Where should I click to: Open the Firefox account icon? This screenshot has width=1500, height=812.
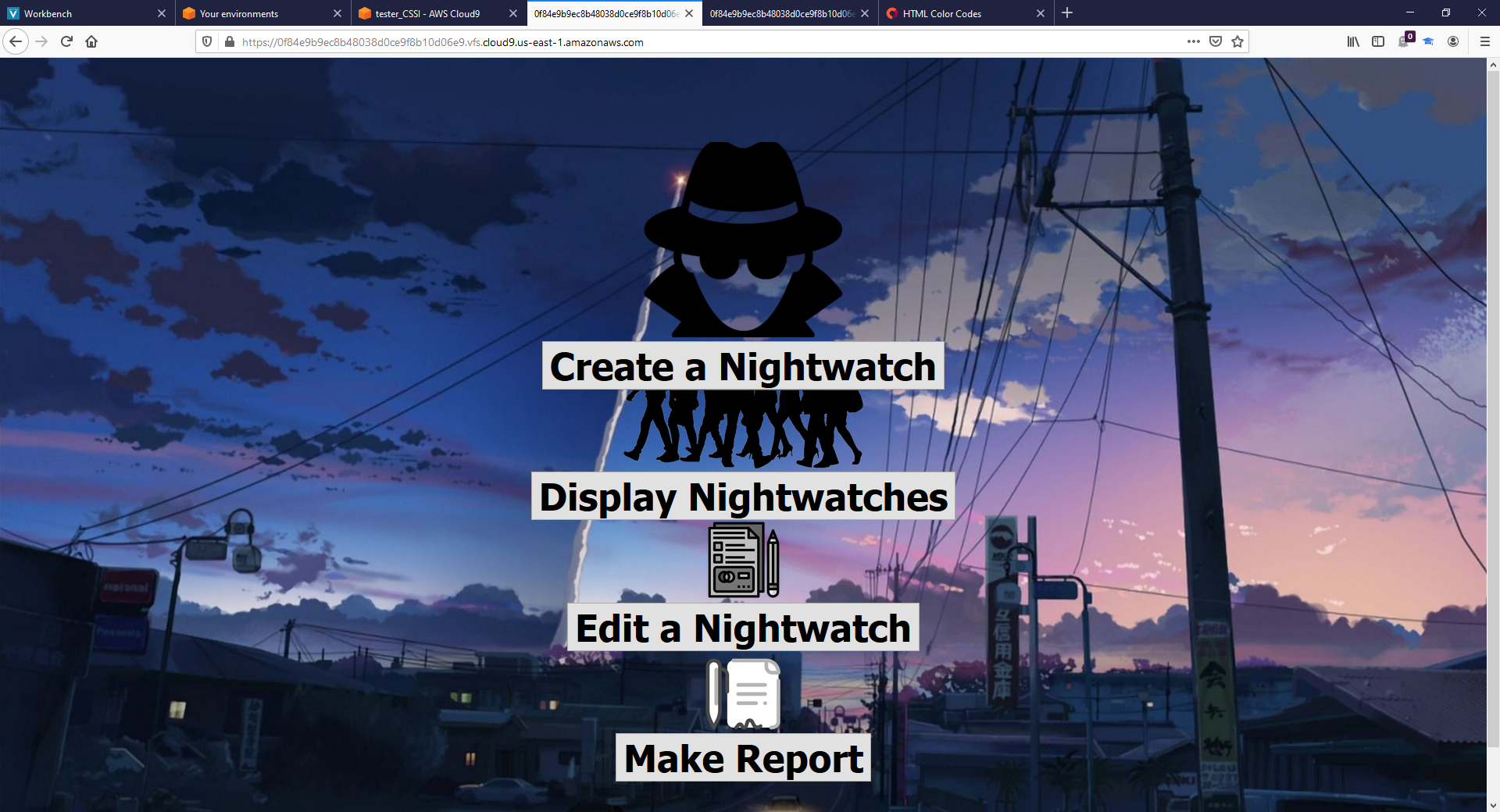(1453, 41)
